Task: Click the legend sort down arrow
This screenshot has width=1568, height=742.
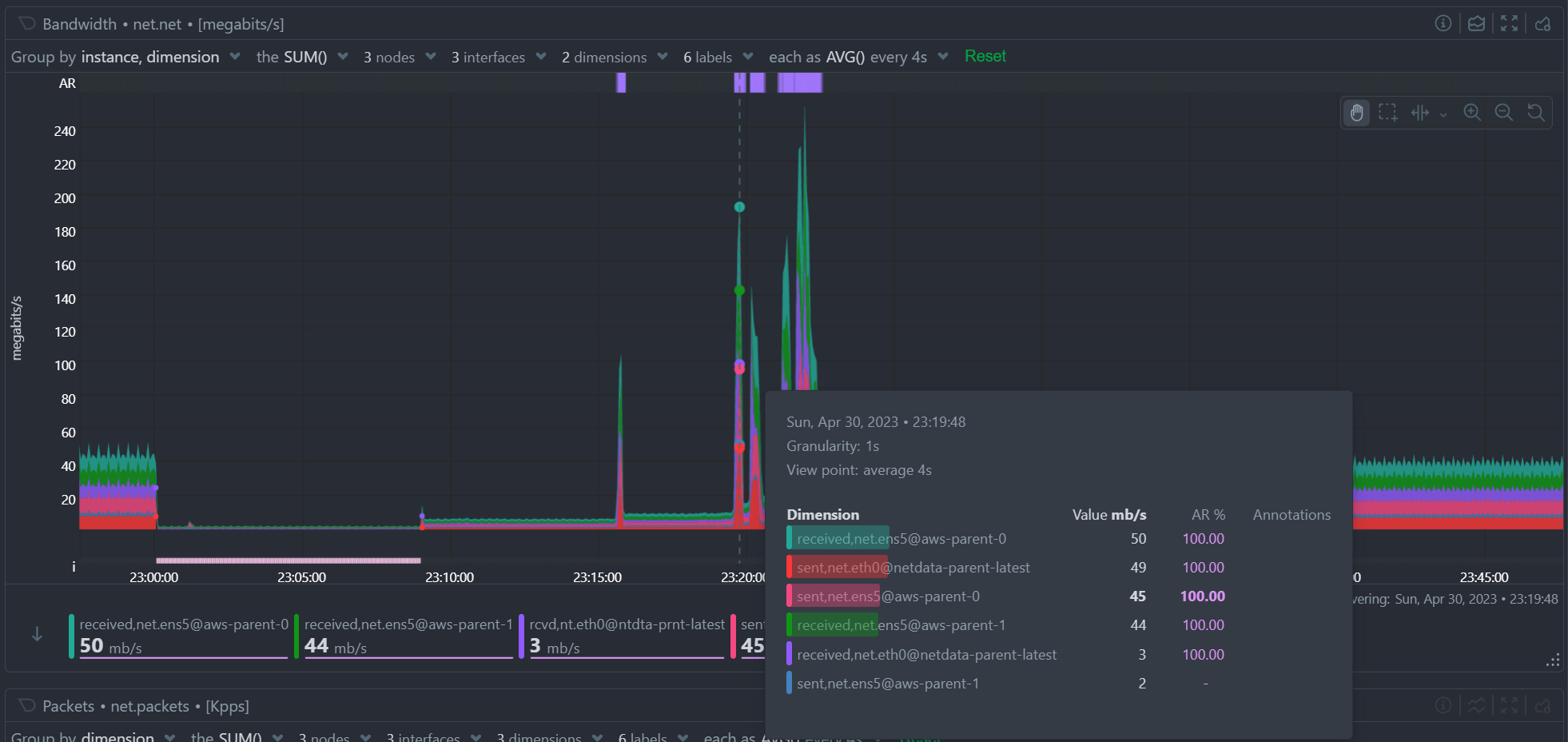Action: tap(37, 634)
